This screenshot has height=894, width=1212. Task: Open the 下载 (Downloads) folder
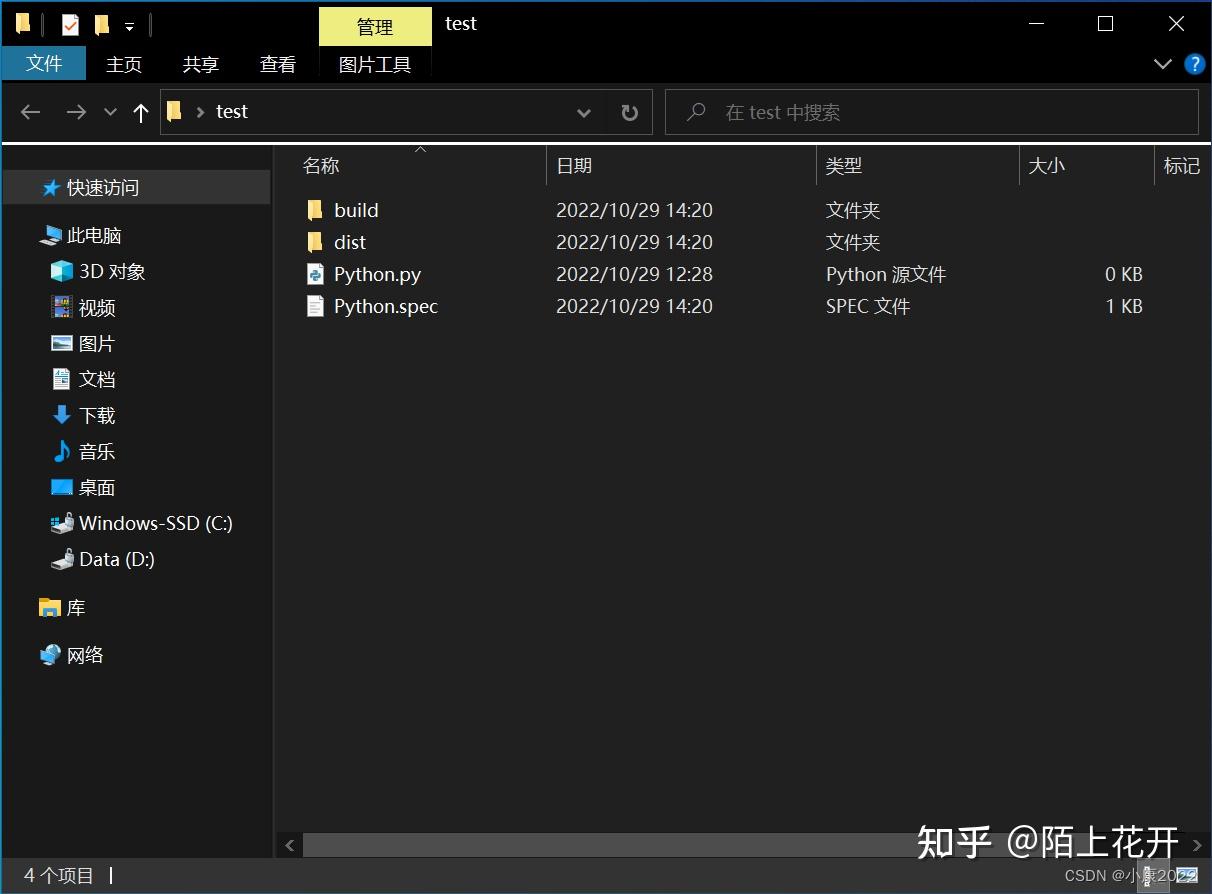click(x=96, y=415)
